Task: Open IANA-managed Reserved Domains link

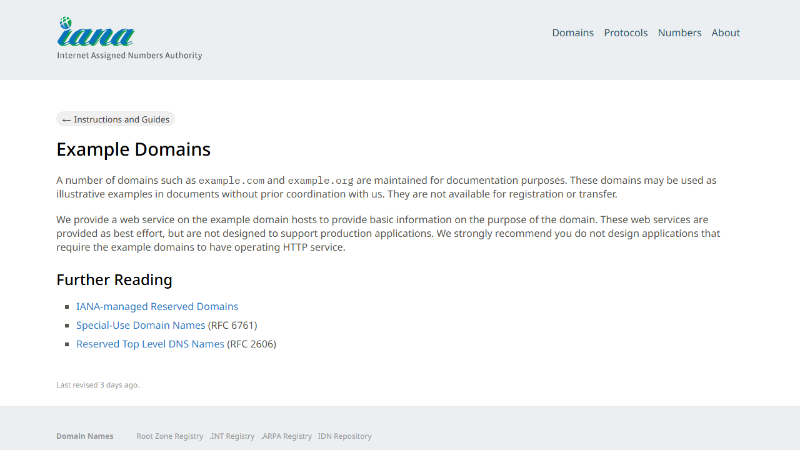Action: click(x=157, y=306)
